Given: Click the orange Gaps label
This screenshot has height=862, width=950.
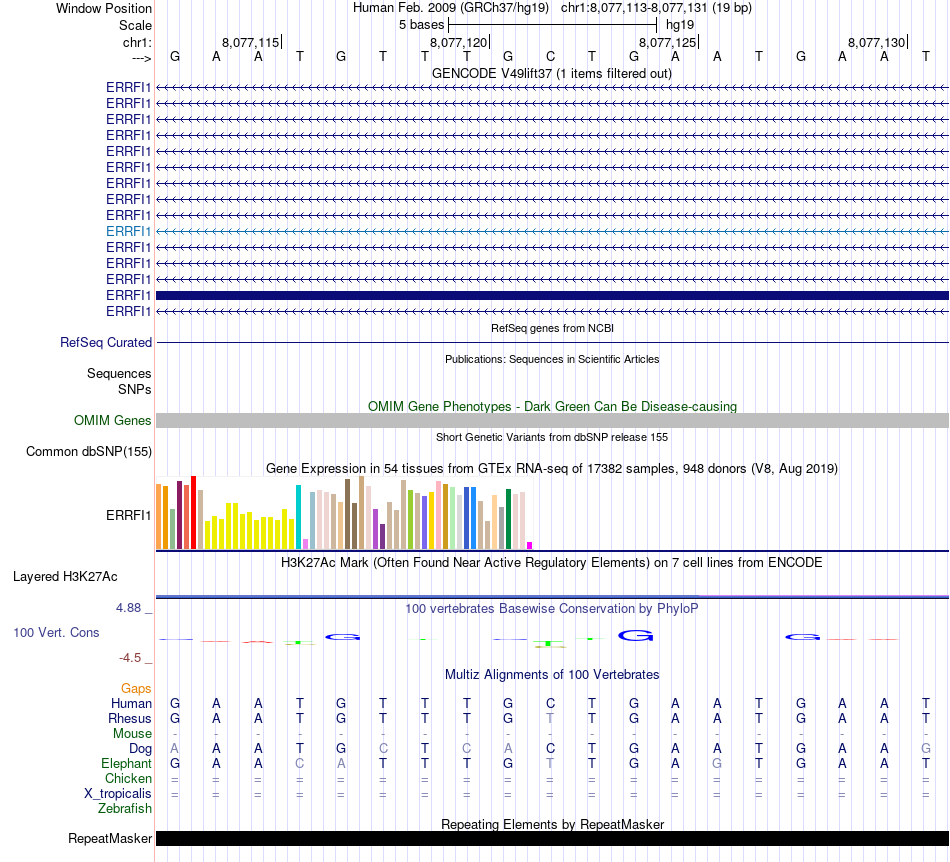Looking at the screenshot, I should tap(136, 688).
